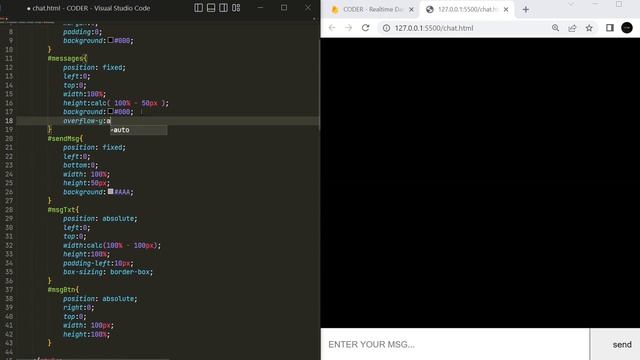The image size is (640, 360).
Task: Open color swatch for #000 on line 9
Action: tap(111, 40)
